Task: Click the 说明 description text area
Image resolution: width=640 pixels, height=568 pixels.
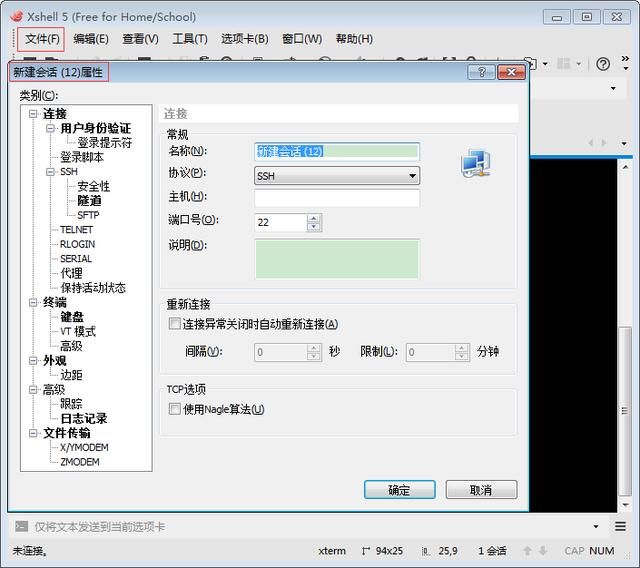Action: click(337, 259)
